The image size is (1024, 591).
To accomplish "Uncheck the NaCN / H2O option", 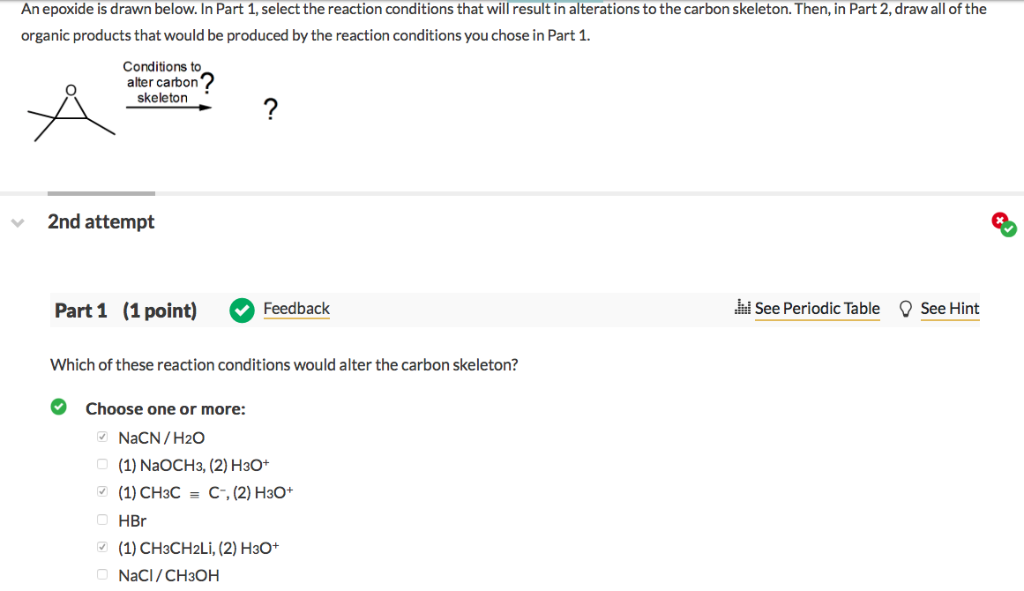I will click(102, 435).
